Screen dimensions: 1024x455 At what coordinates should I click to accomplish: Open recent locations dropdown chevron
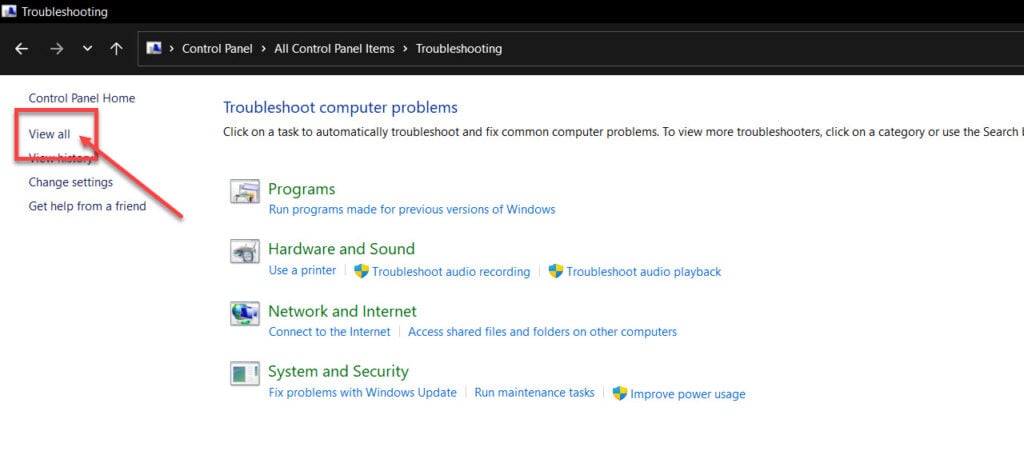(x=88, y=49)
